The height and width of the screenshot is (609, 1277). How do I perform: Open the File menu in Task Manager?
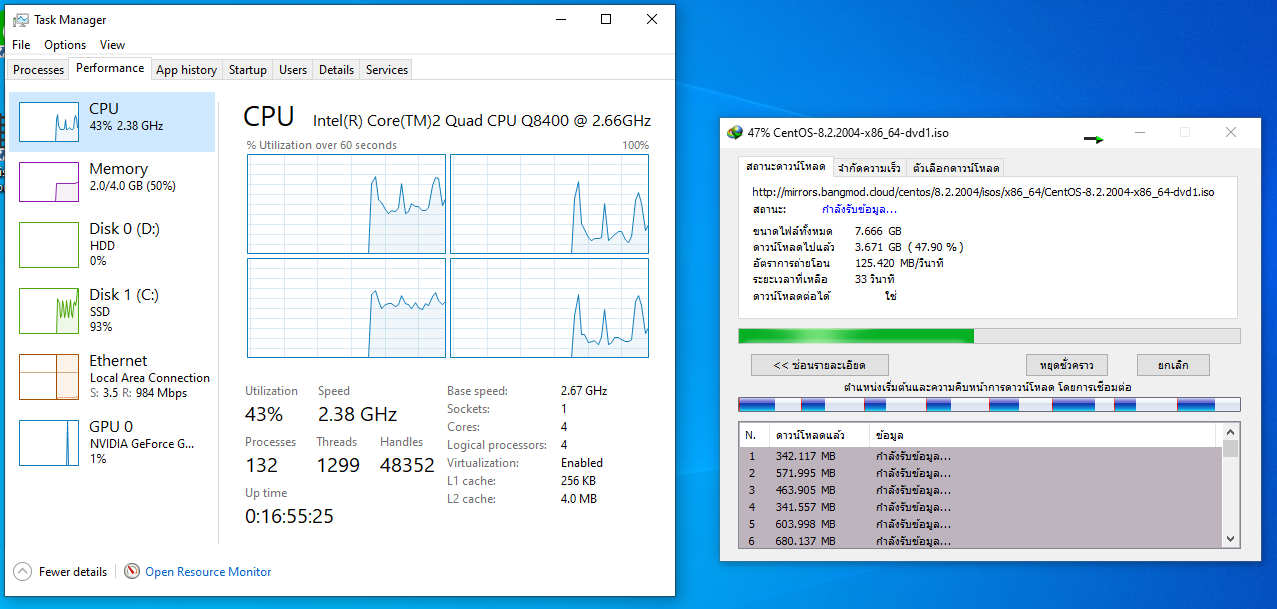point(21,45)
